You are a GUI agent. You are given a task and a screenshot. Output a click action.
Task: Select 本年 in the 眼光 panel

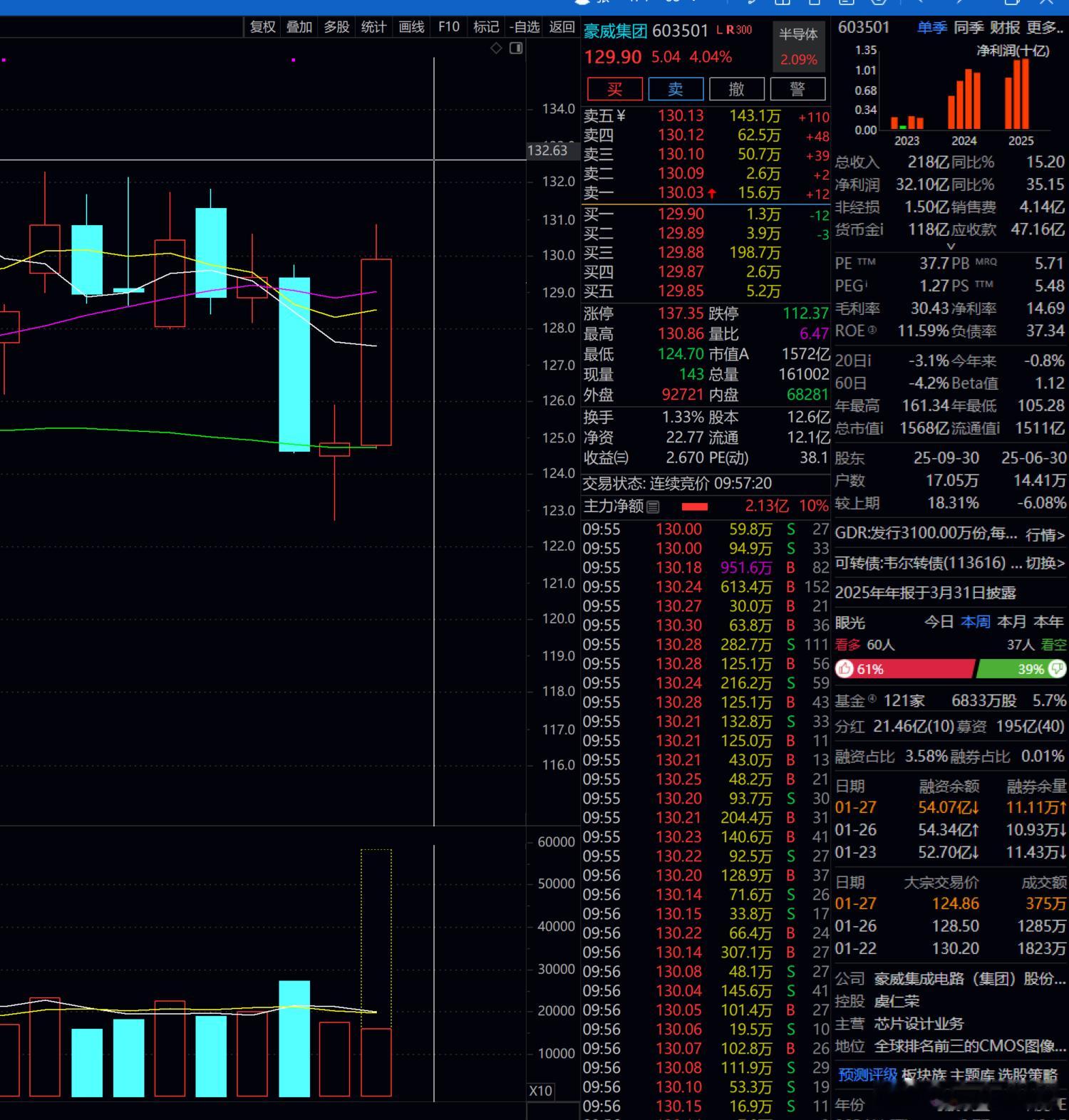(1048, 622)
